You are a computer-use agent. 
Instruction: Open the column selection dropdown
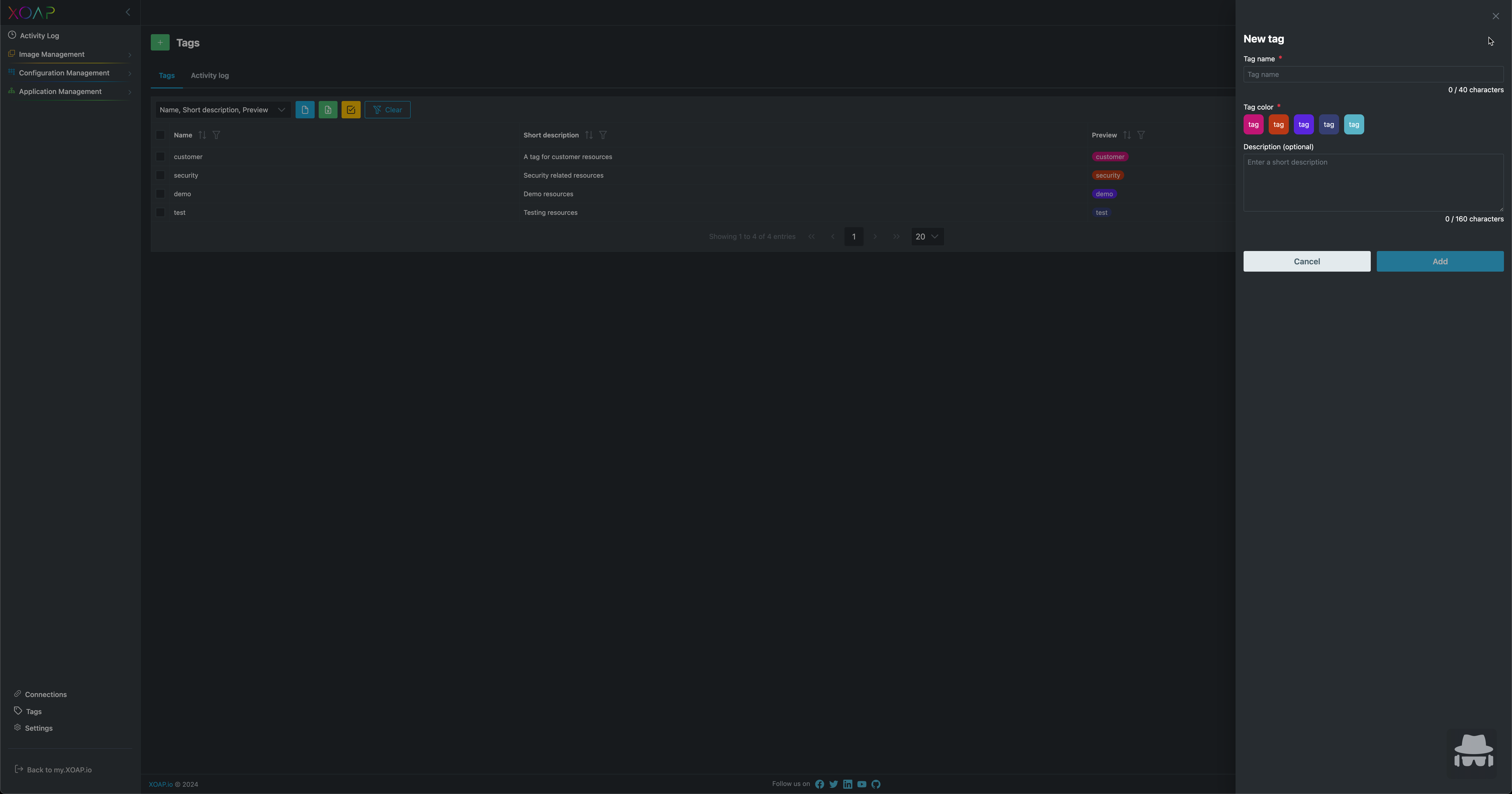pyautogui.click(x=222, y=110)
